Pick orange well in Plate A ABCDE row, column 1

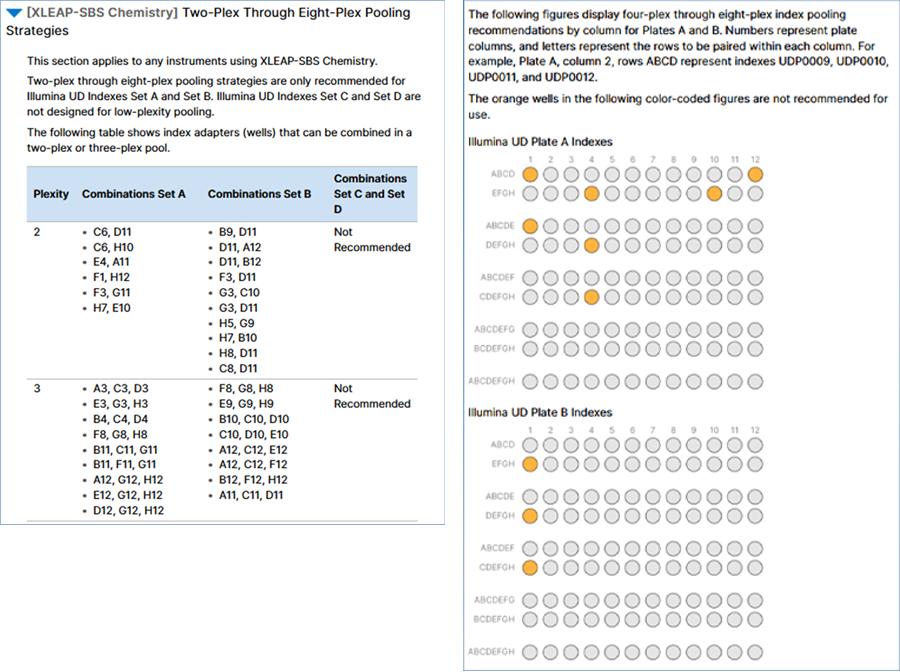530,226
